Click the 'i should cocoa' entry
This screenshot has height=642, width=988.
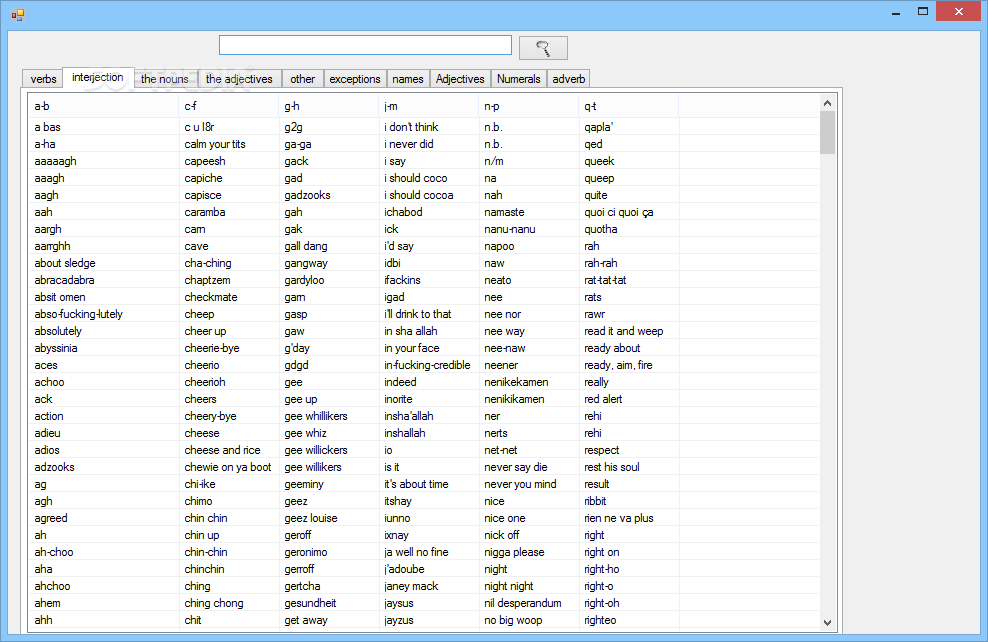click(x=418, y=195)
